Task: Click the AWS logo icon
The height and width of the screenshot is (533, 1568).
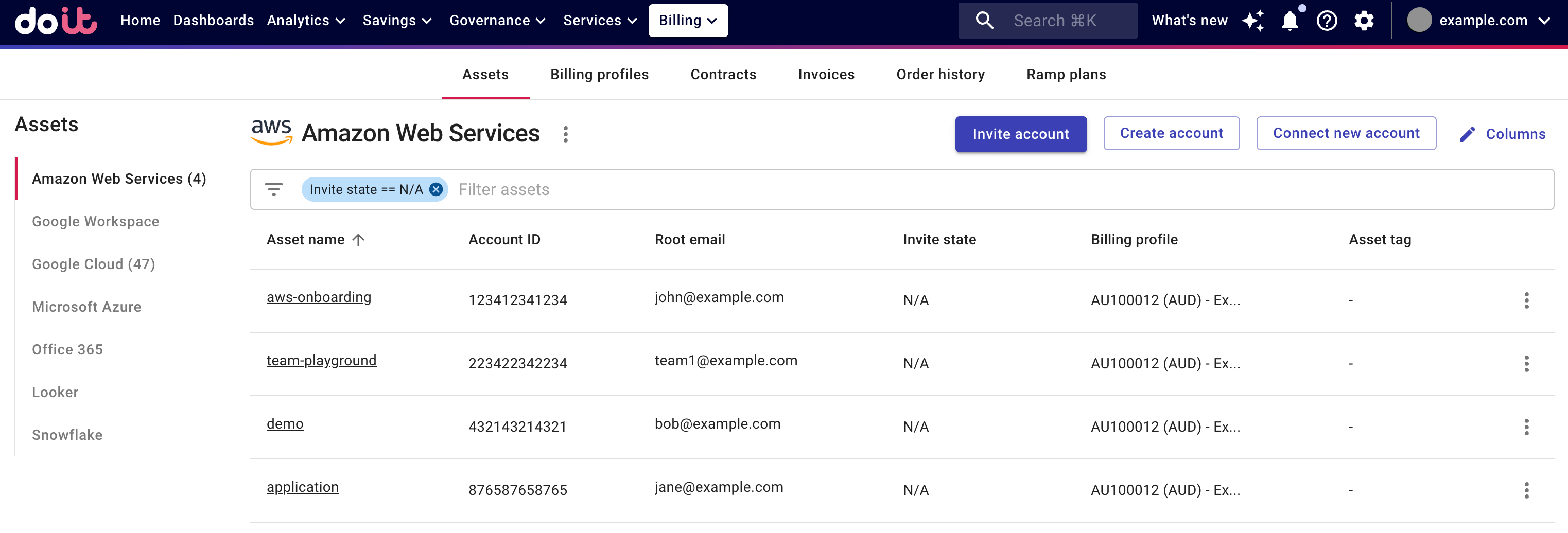Action: (271, 133)
